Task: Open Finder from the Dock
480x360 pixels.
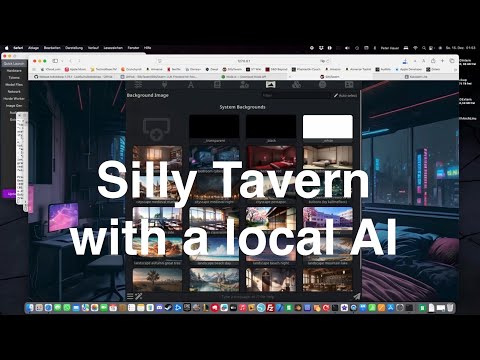Action: [30, 308]
